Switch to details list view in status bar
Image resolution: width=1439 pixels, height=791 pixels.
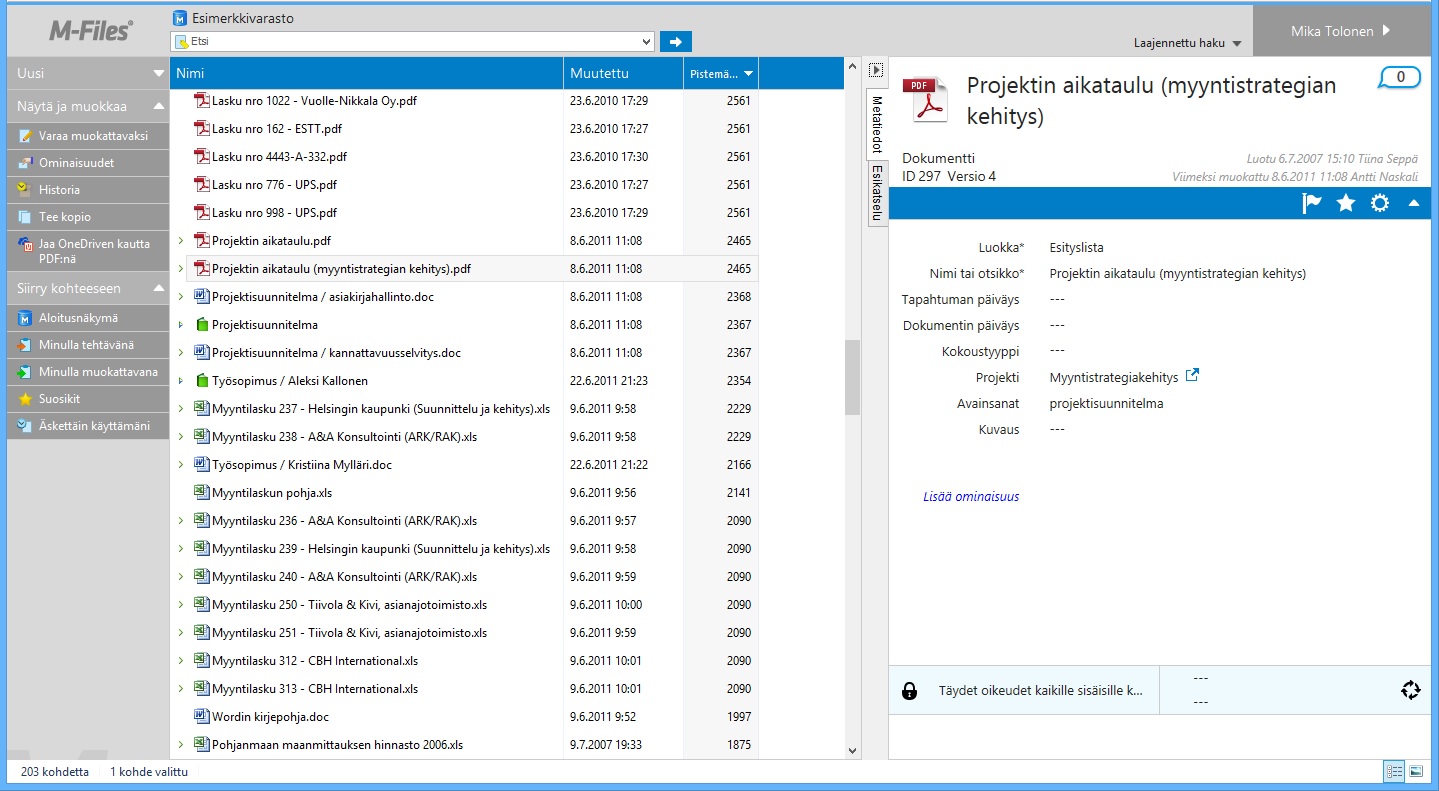1394,771
